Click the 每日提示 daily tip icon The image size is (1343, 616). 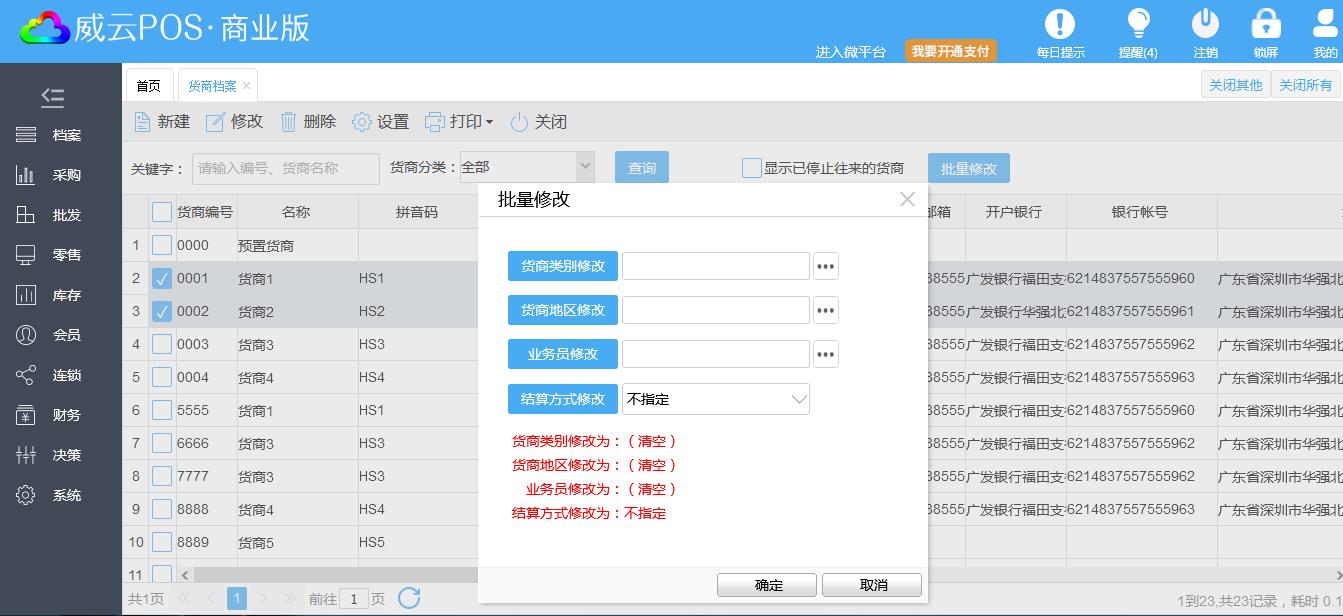(x=1059, y=25)
